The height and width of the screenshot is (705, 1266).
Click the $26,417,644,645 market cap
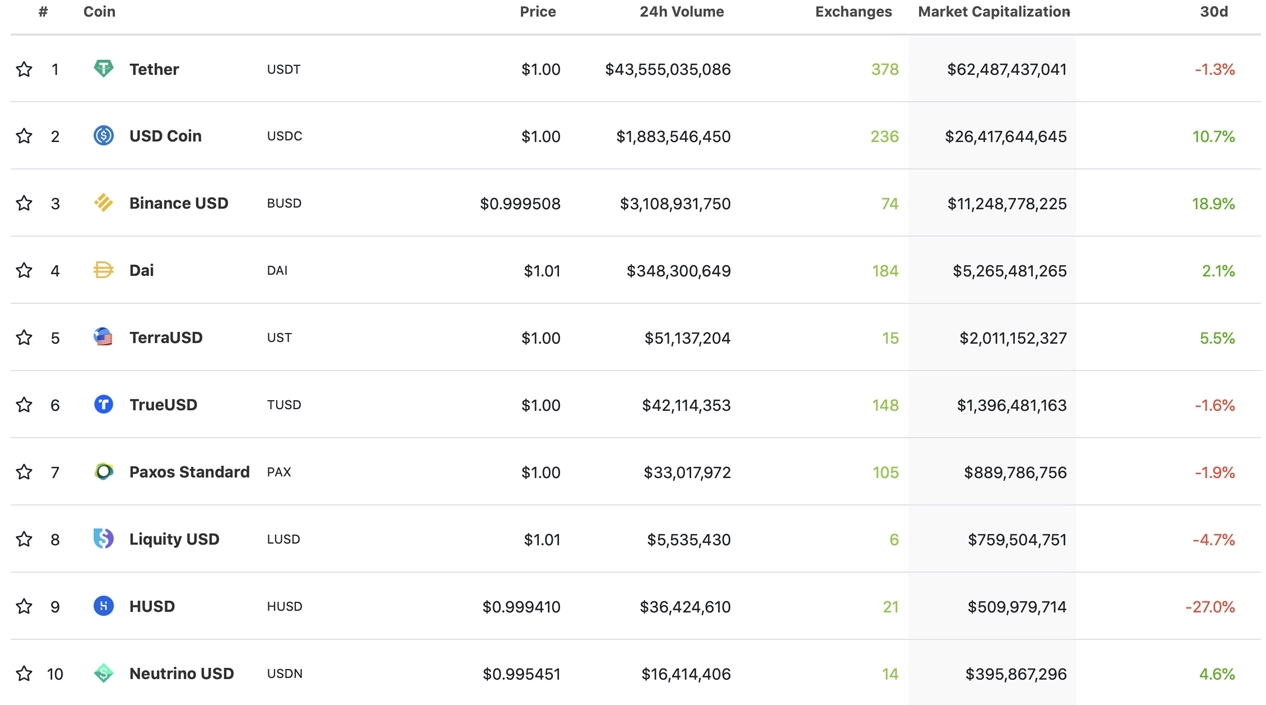click(x=1006, y=136)
